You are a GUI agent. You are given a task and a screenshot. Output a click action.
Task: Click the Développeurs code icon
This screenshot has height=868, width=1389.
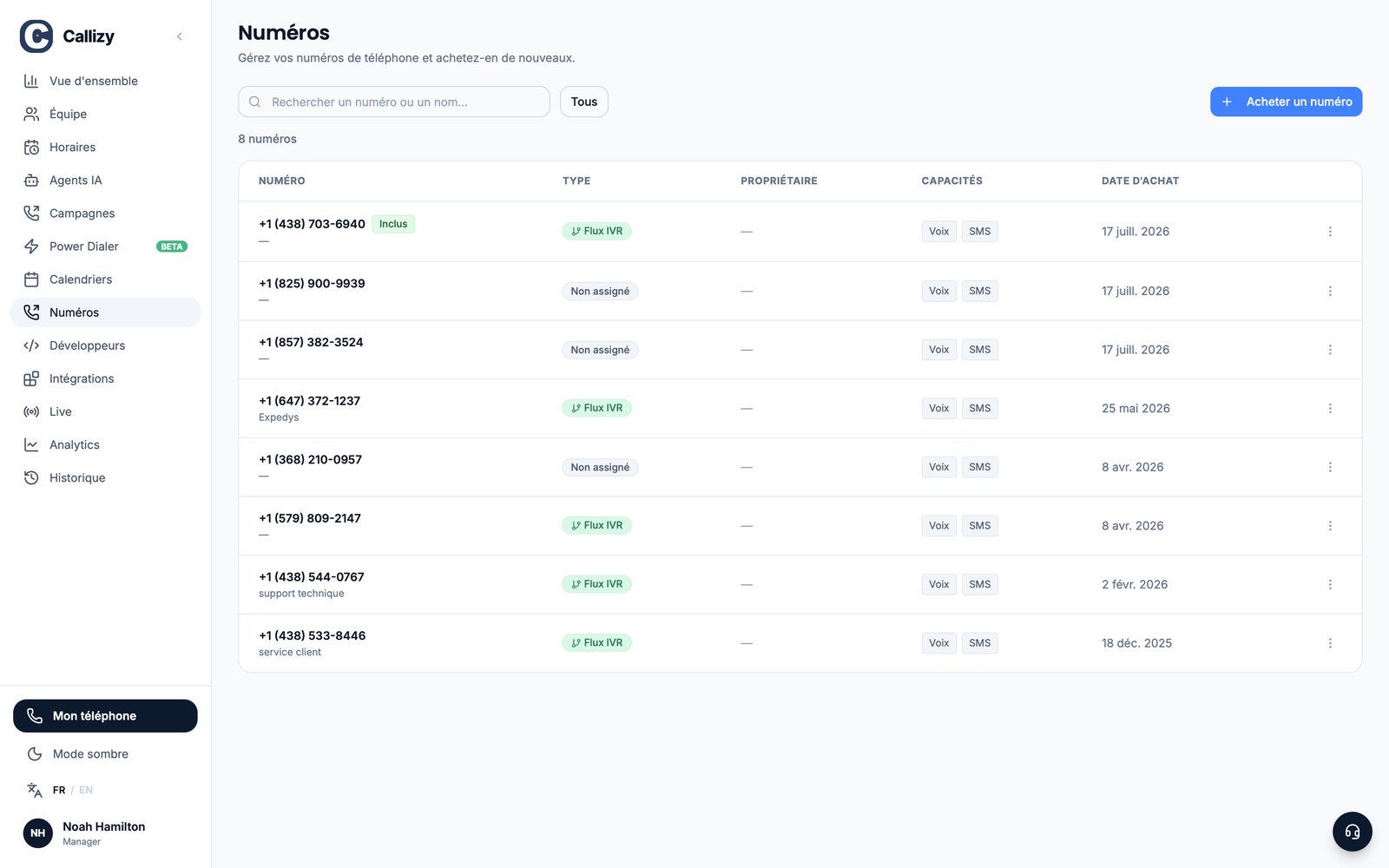pos(31,345)
